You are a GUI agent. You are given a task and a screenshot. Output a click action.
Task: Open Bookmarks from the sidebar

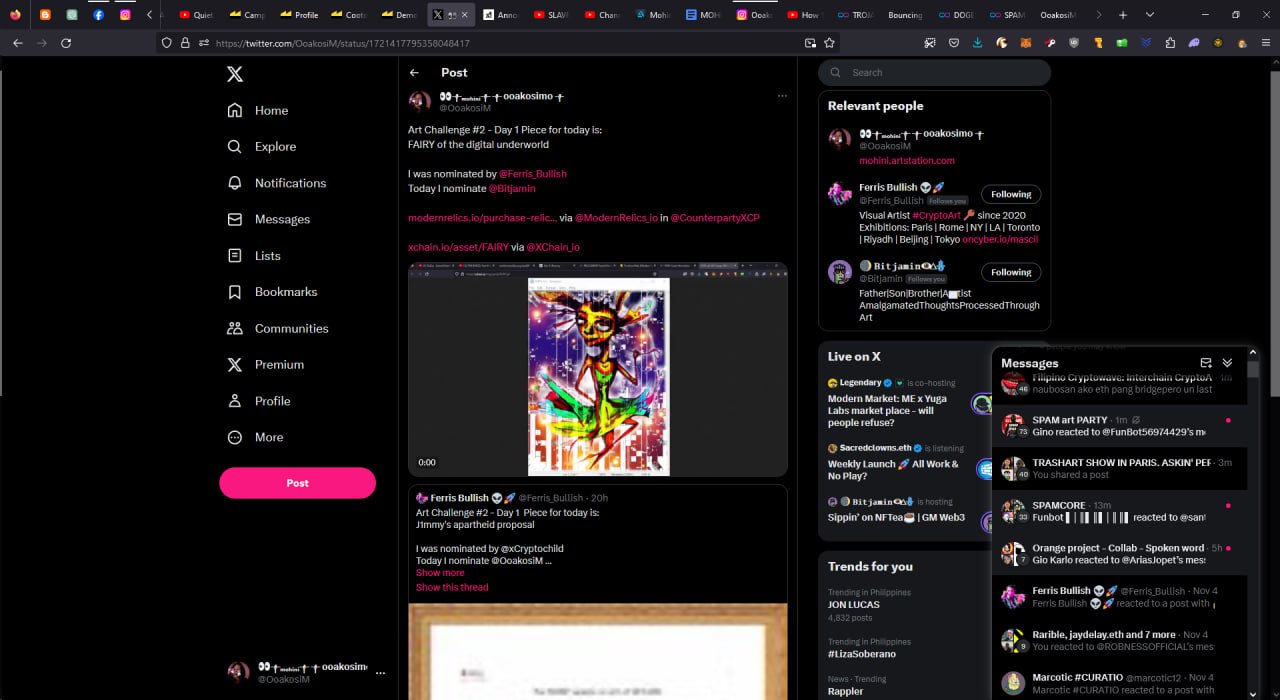272,292
